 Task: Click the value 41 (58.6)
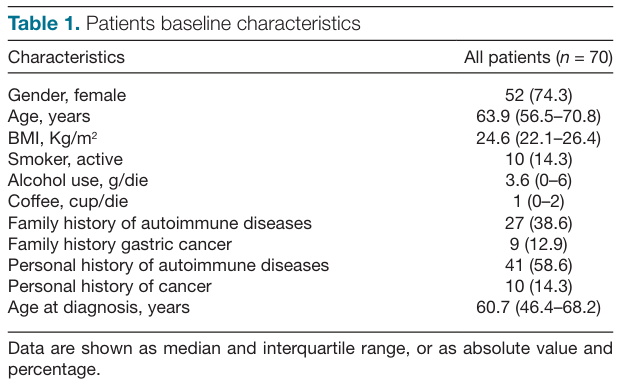point(538,265)
